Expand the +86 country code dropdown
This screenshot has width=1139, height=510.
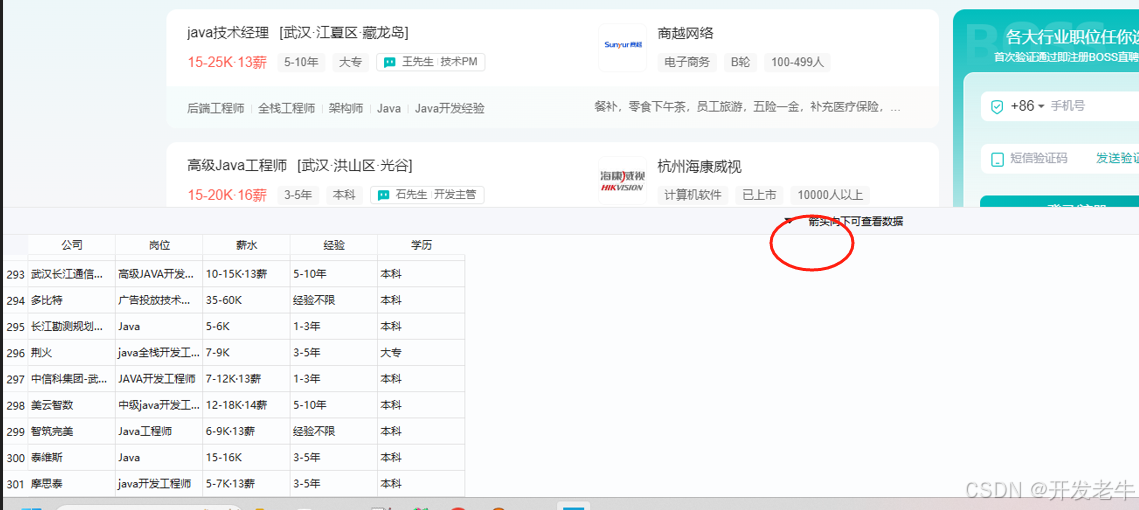pyautogui.click(x=1027, y=106)
